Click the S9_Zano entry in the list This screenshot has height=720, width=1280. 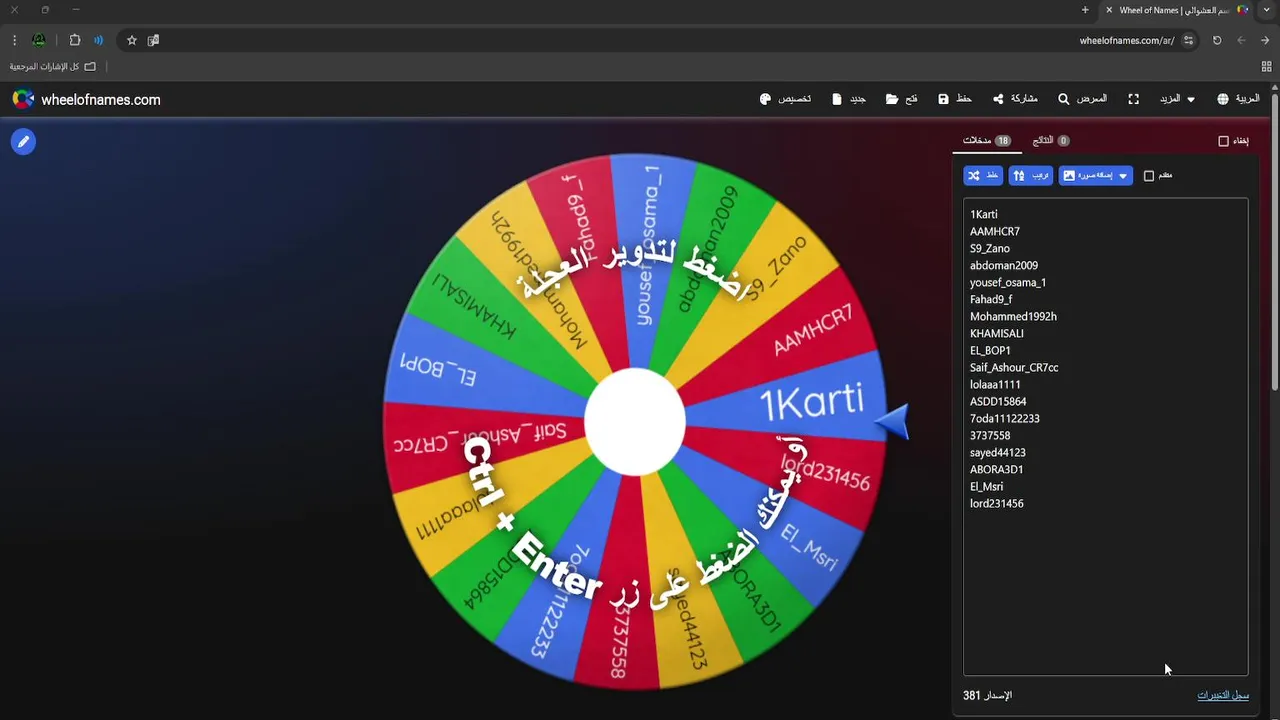point(990,248)
